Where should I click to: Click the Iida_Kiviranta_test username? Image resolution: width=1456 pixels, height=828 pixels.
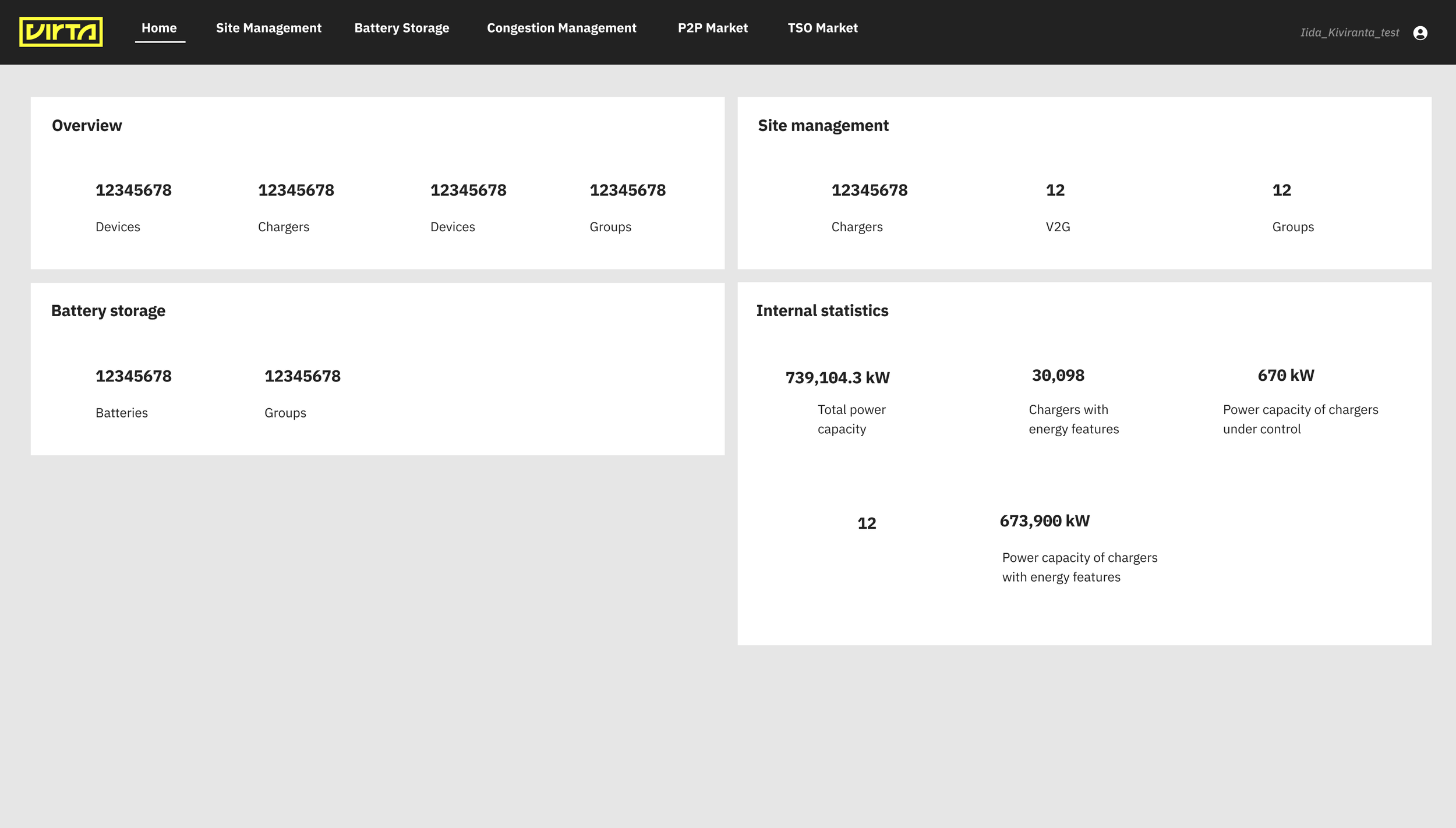(x=1349, y=33)
